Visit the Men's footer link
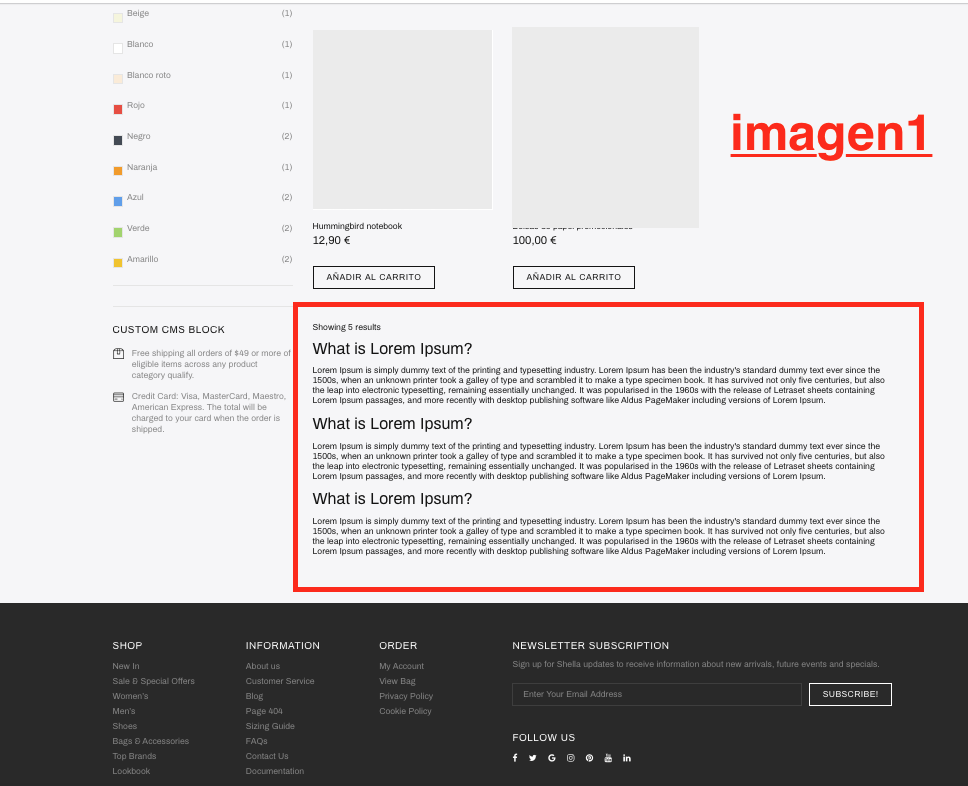 (x=123, y=711)
